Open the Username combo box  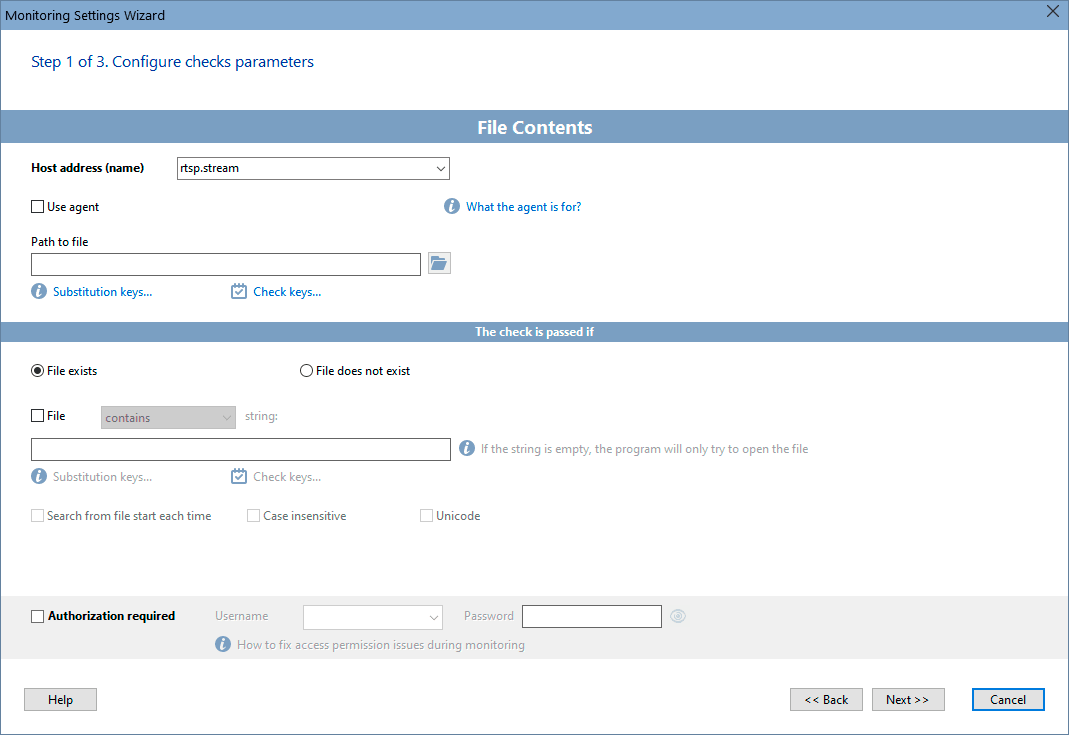coord(433,617)
